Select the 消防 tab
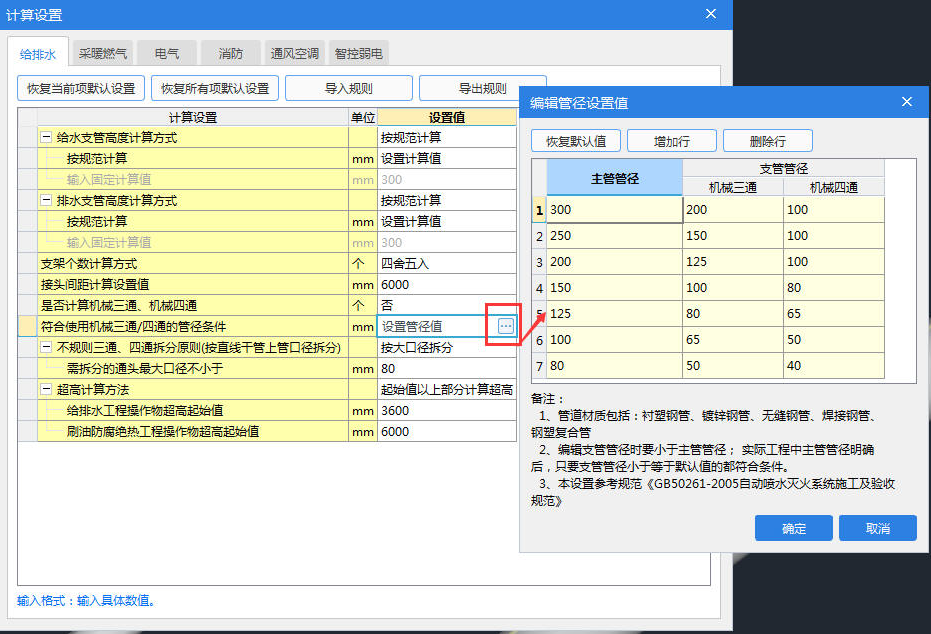Viewport: 931px width, 634px height. tap(230, 54)
